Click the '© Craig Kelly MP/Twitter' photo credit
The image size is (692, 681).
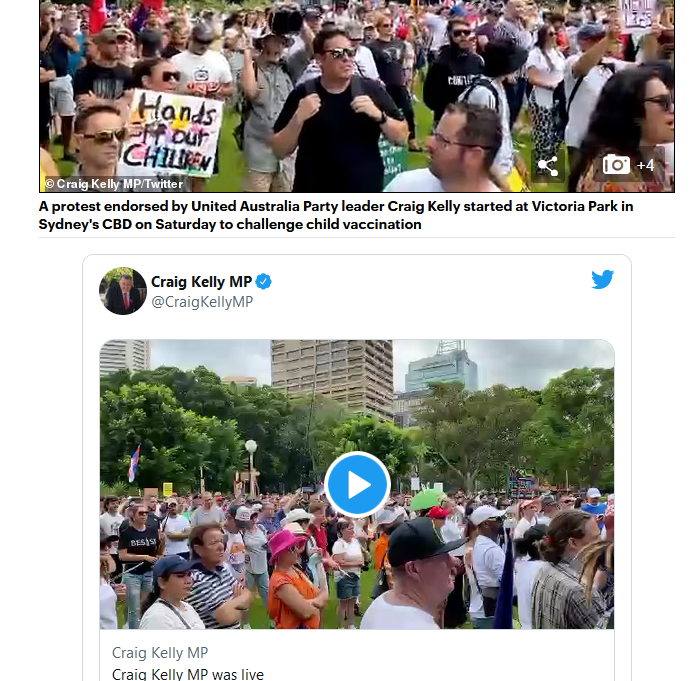click(x=114, y=184)
